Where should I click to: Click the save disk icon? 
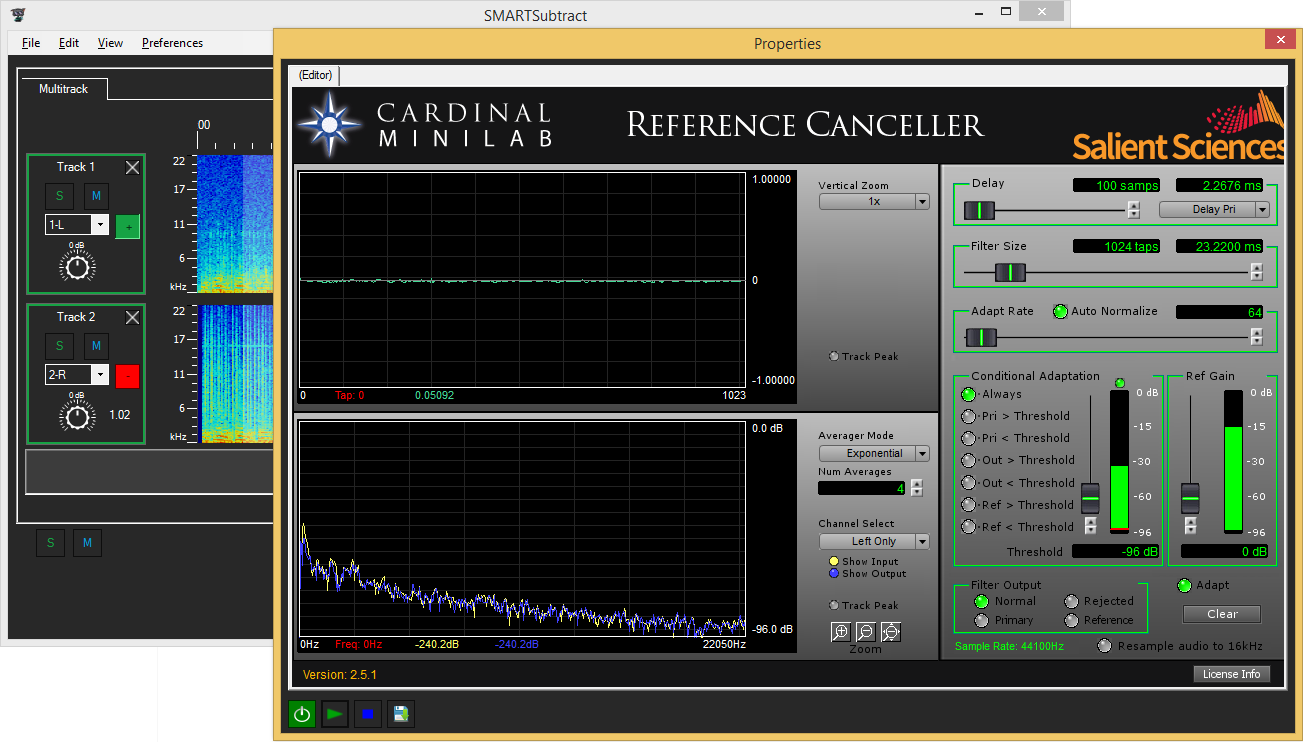tap(401, 714)
